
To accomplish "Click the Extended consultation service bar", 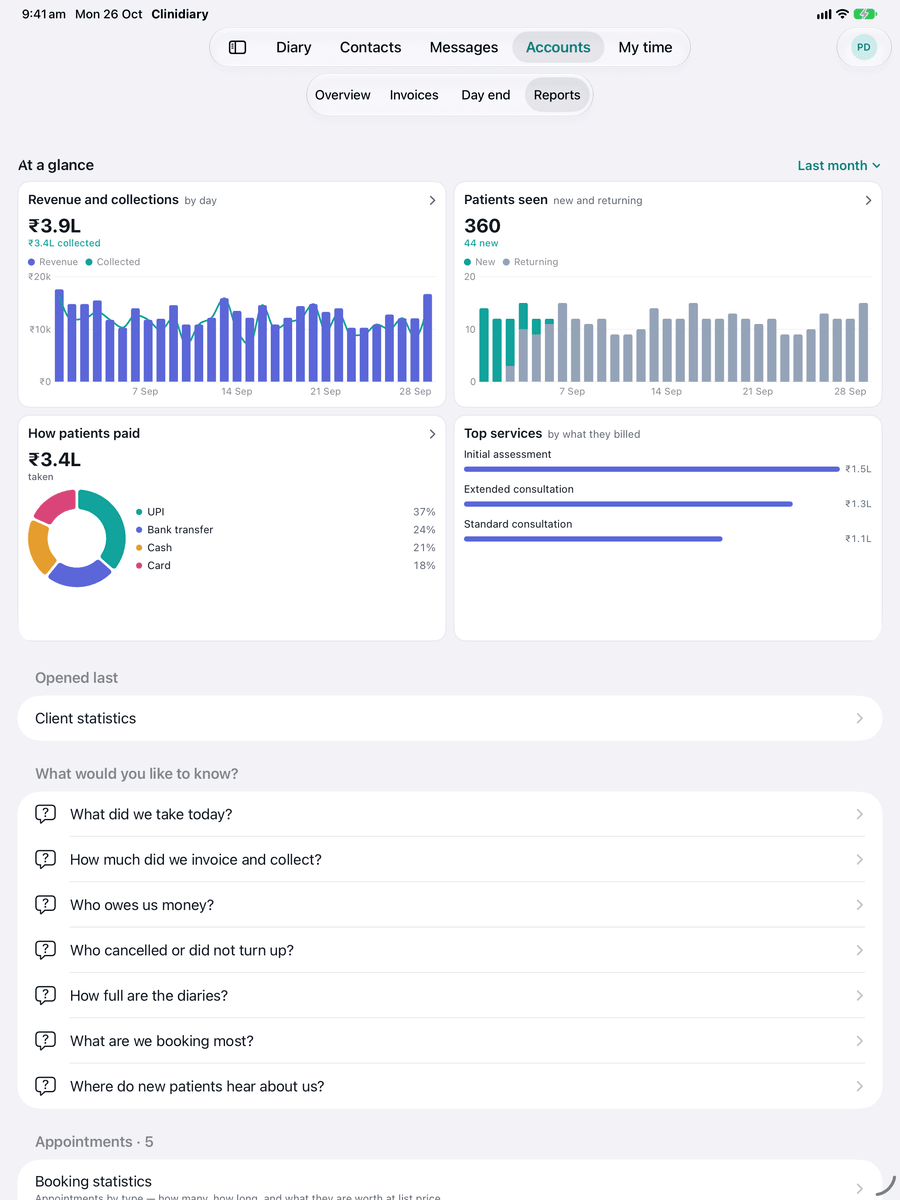I will coord(628,504).
